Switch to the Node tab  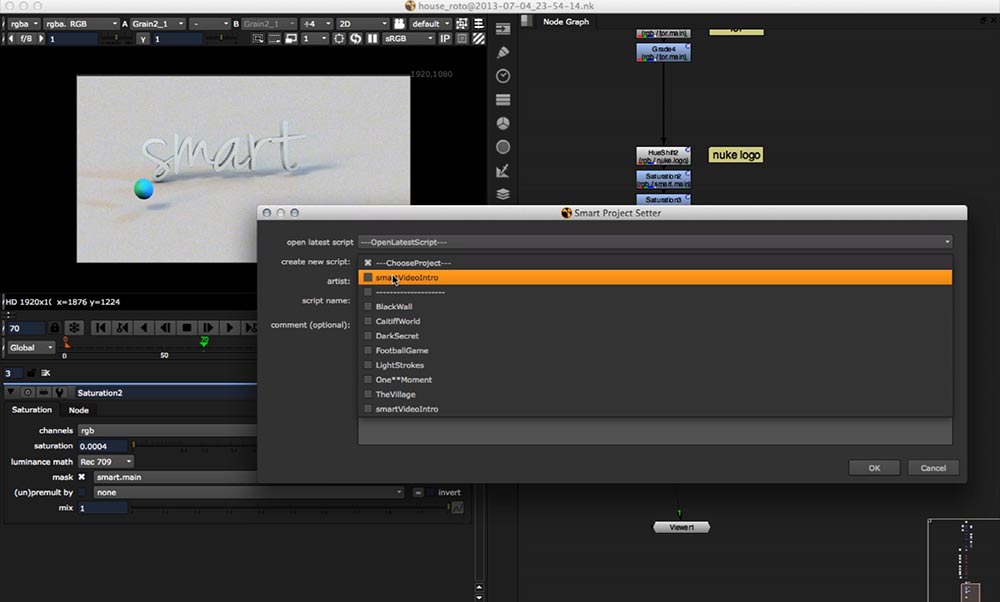pos(79,410)
